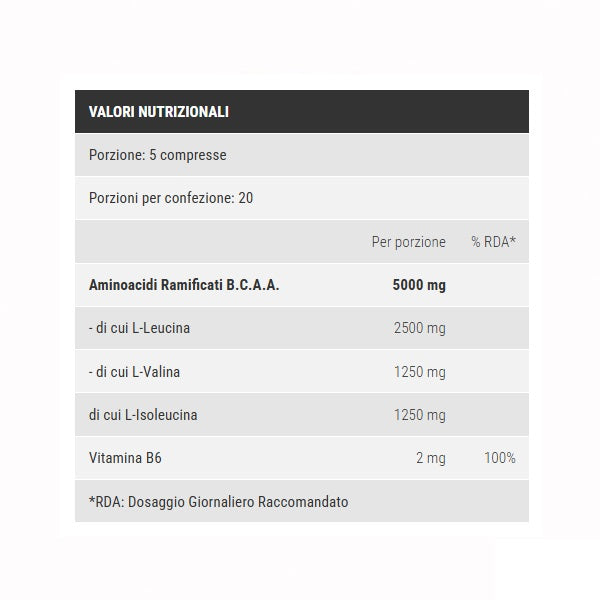
Task: Click the 'Per porzione' column header
Action: (x=408, y=242)
